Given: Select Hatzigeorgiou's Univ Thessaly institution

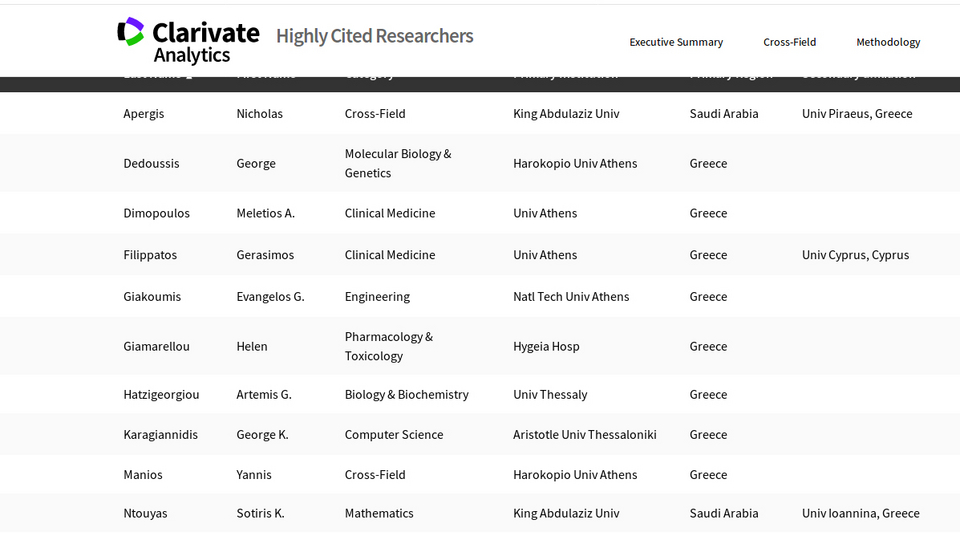Looking at the screenshot, I should click(x=550, y=395).
